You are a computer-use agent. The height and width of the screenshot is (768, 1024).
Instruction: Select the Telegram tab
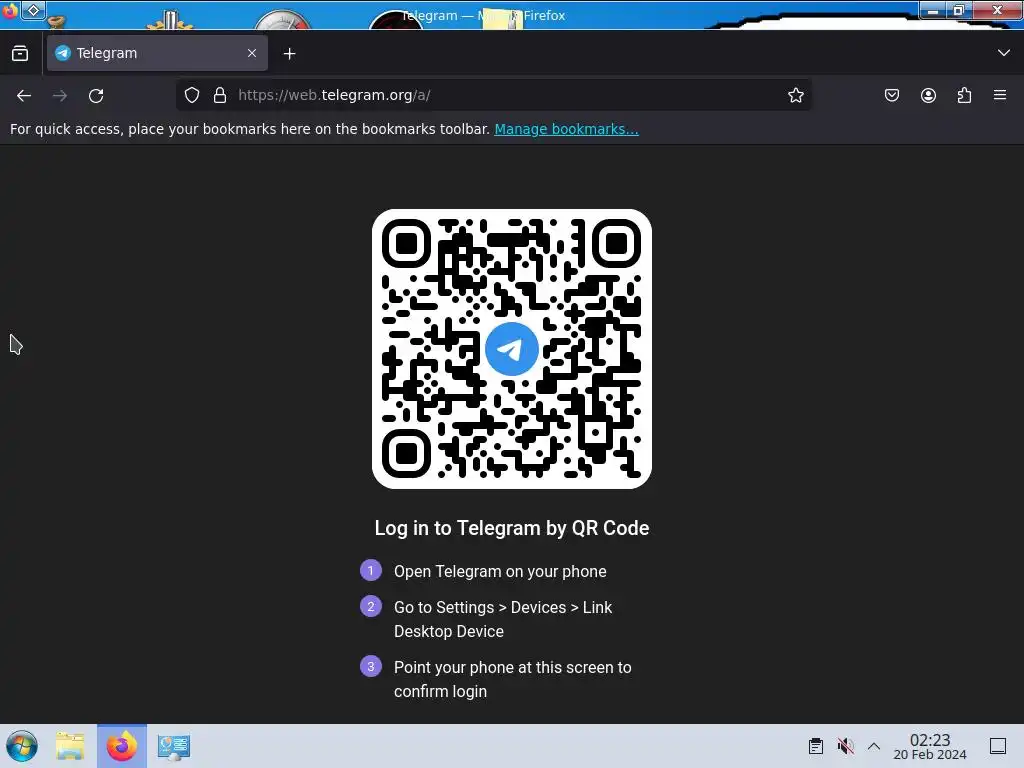157,53
